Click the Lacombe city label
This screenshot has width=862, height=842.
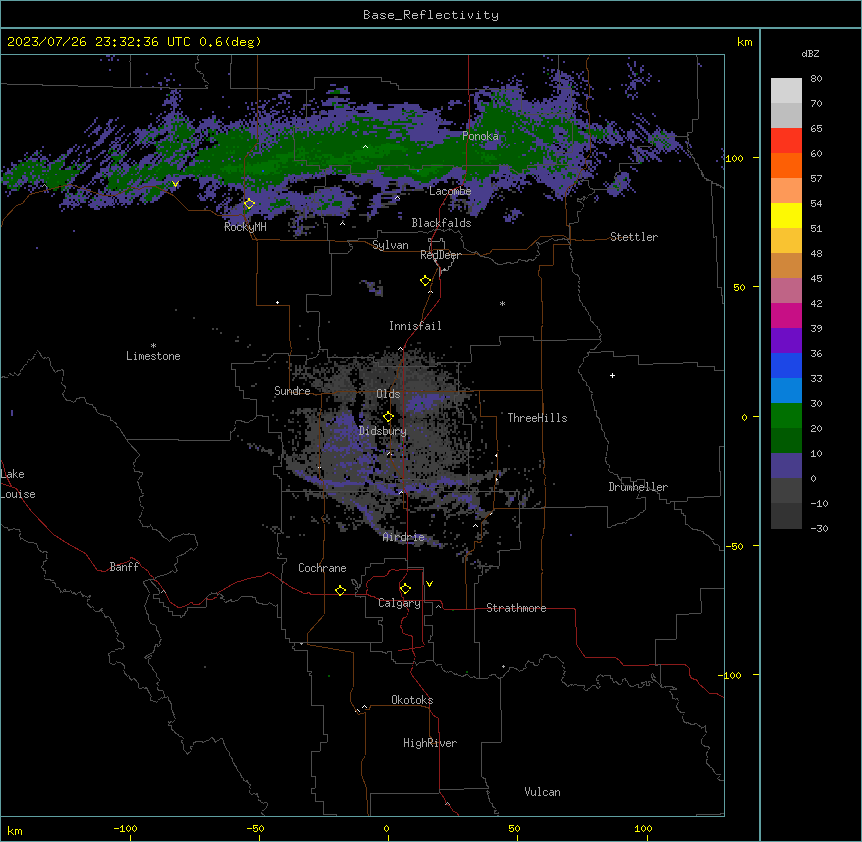(x=450, y=191)
